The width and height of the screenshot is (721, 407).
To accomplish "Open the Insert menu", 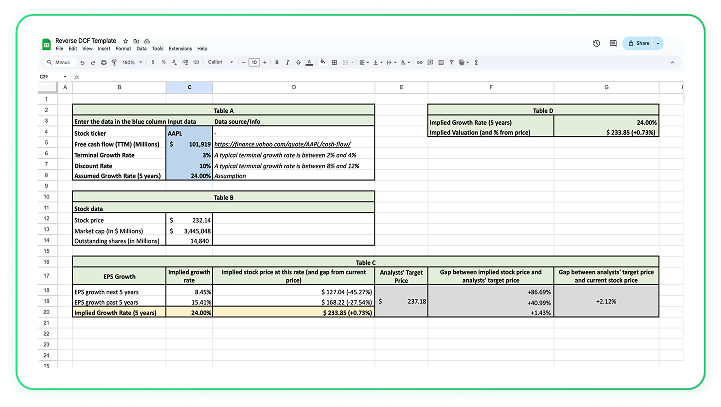I will (104, 48).
